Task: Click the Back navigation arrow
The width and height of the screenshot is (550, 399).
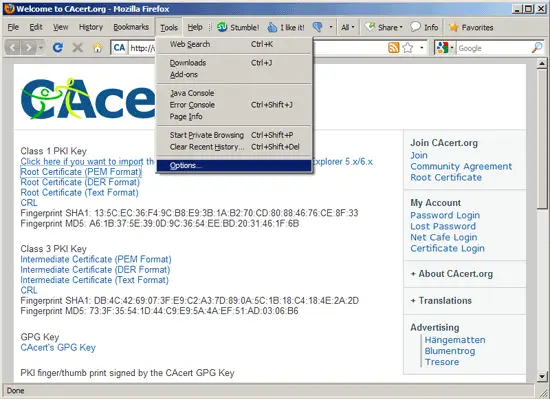Action: click(x=13, y=47)
